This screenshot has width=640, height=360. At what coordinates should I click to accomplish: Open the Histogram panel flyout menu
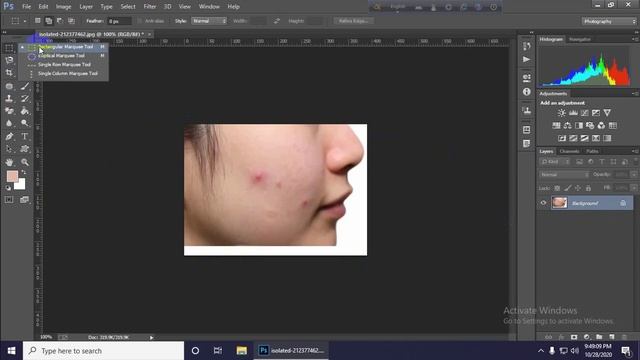[635, 39]
